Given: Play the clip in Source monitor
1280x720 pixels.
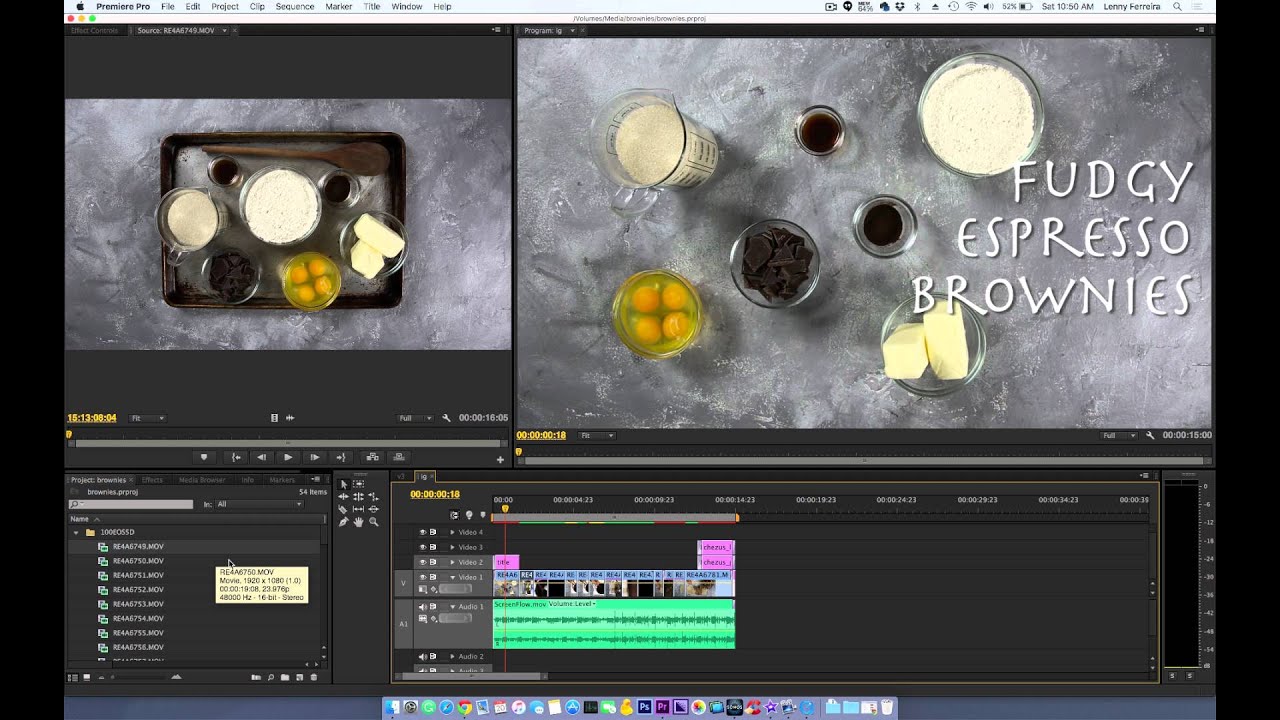Looking at the screenshot, I should [x=288, y=457].
